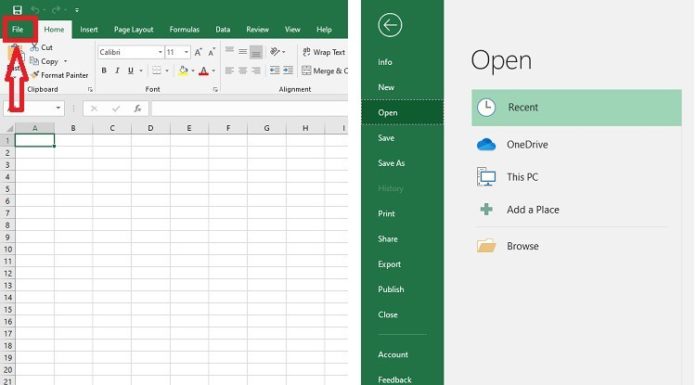Open the Clipboard group dialog launcher
Screen dimensions: 696x385
point(90,90)
